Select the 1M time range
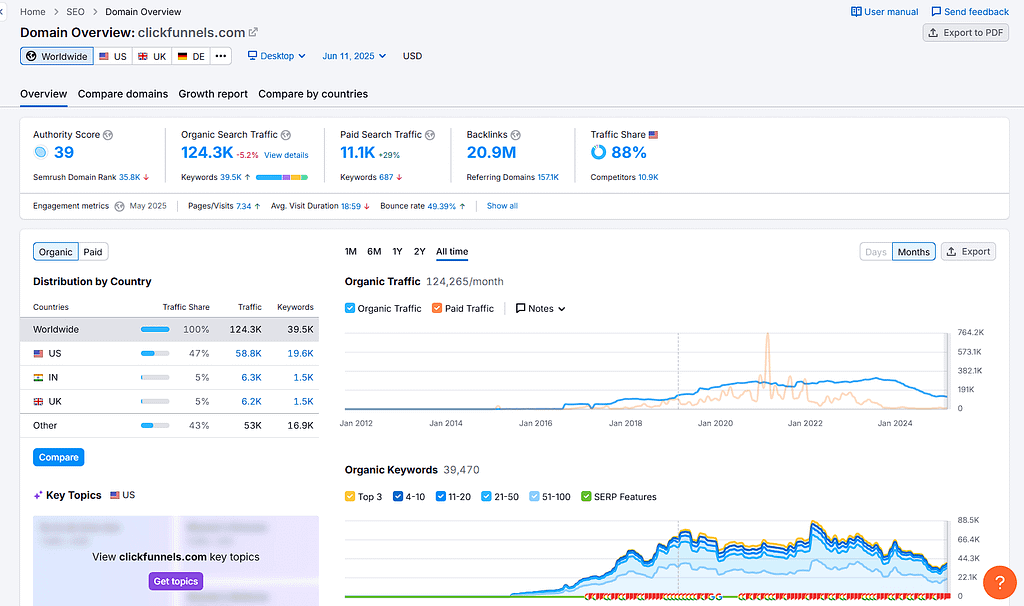The image size is (1024, 606). click(x=351, y=251)
